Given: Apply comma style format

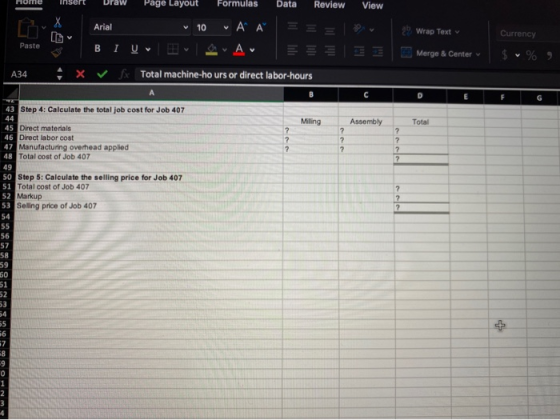Looking at the screenshot, I should point(550,56).
